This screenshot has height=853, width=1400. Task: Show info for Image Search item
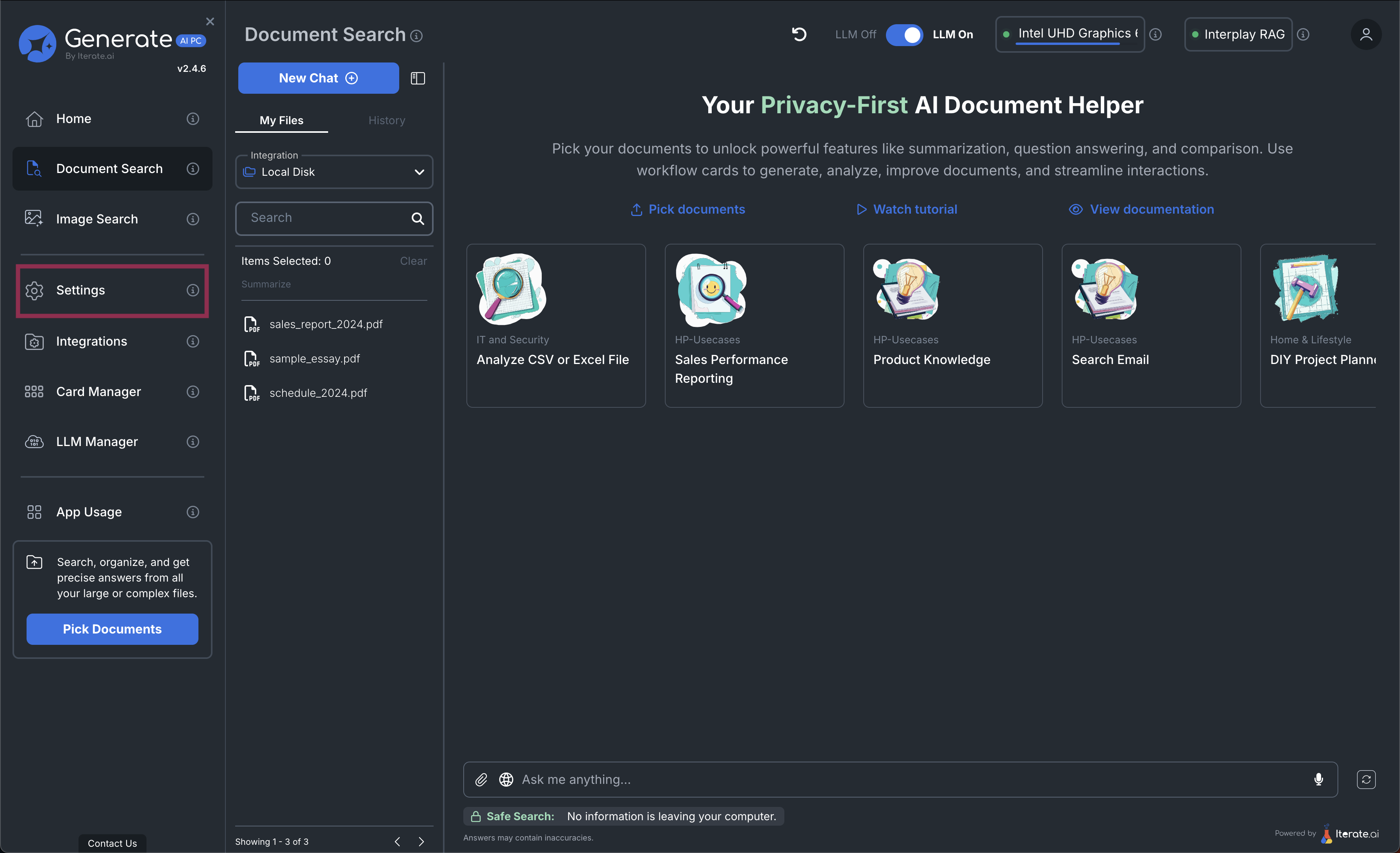(x=193, y=219)
